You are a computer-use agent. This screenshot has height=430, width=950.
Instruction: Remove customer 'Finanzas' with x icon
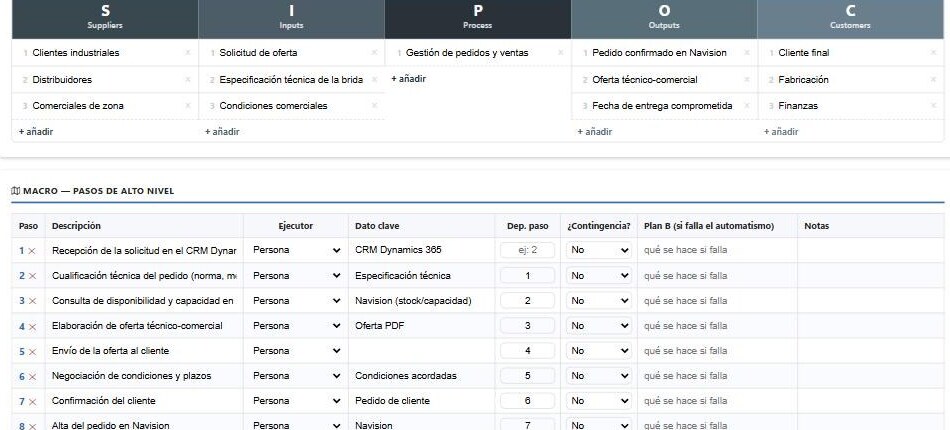point(933,105)
